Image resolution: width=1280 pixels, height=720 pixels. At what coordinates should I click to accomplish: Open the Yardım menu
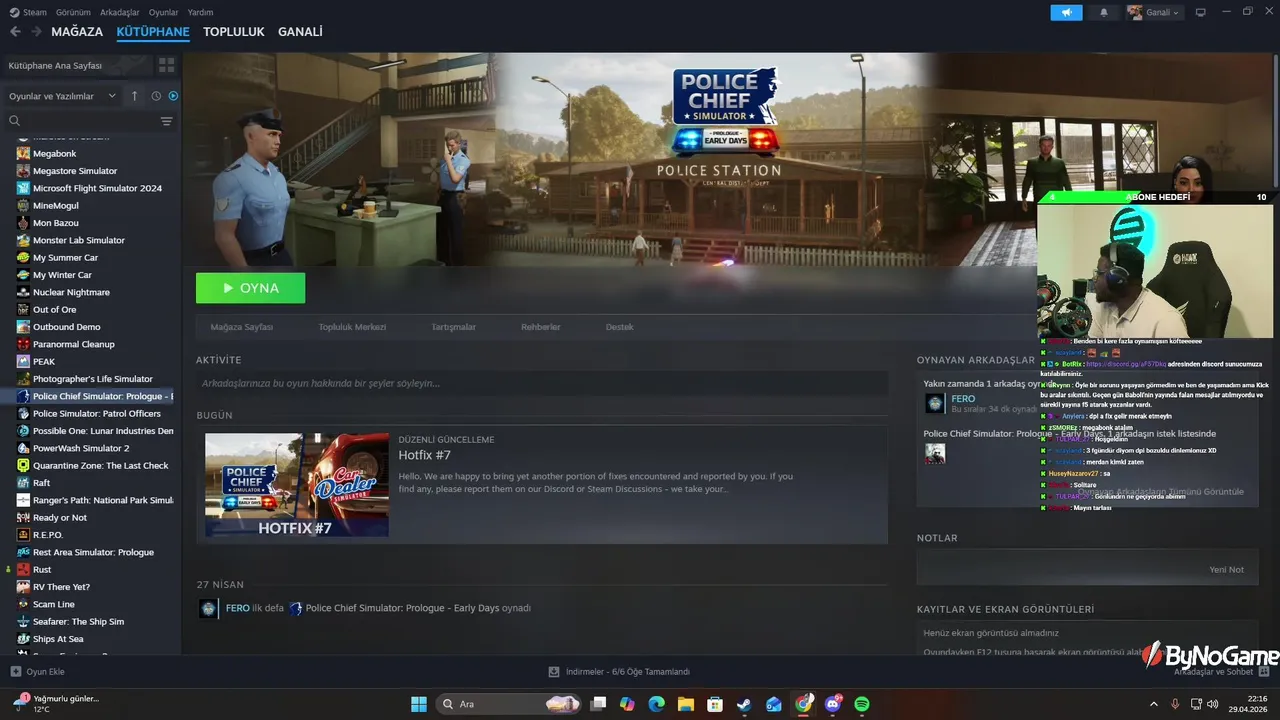click(x=200, y=12)
